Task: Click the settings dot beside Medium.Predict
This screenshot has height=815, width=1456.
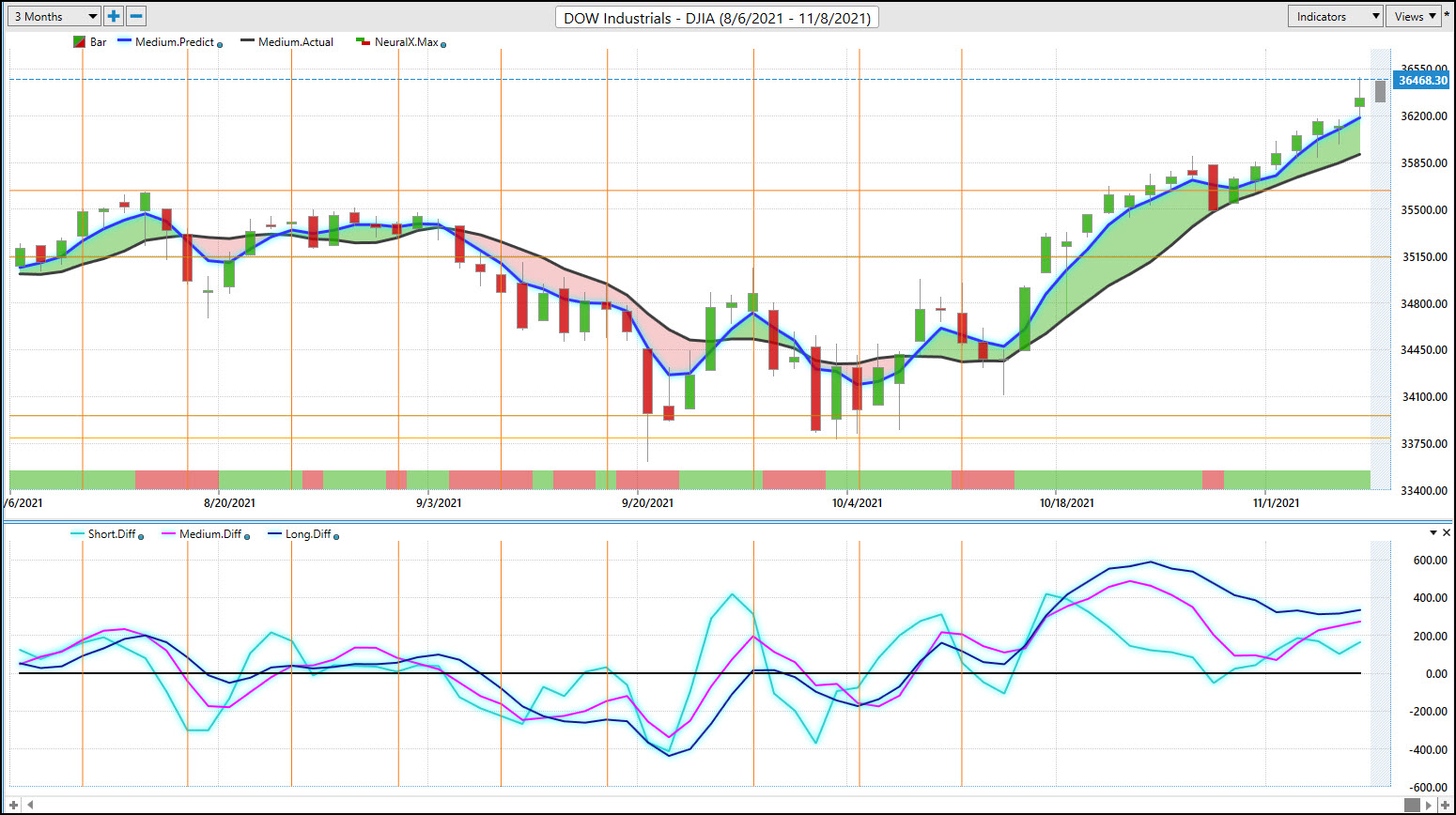Action: pos(220,44)
